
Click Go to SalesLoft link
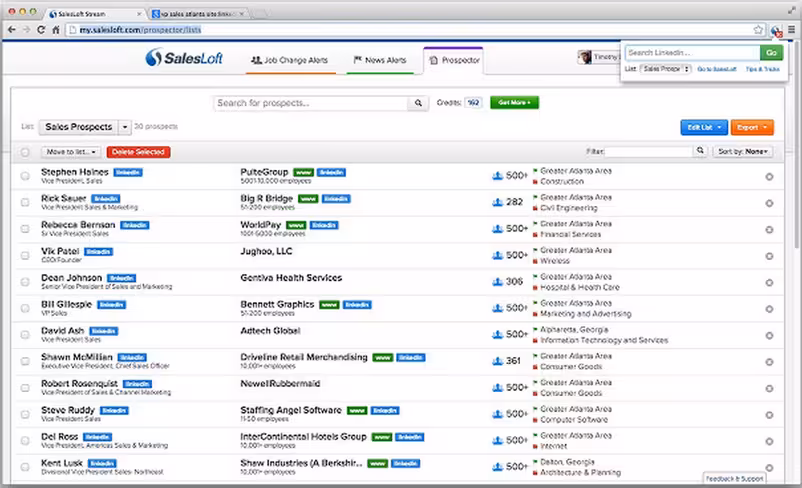click(717, 69)
